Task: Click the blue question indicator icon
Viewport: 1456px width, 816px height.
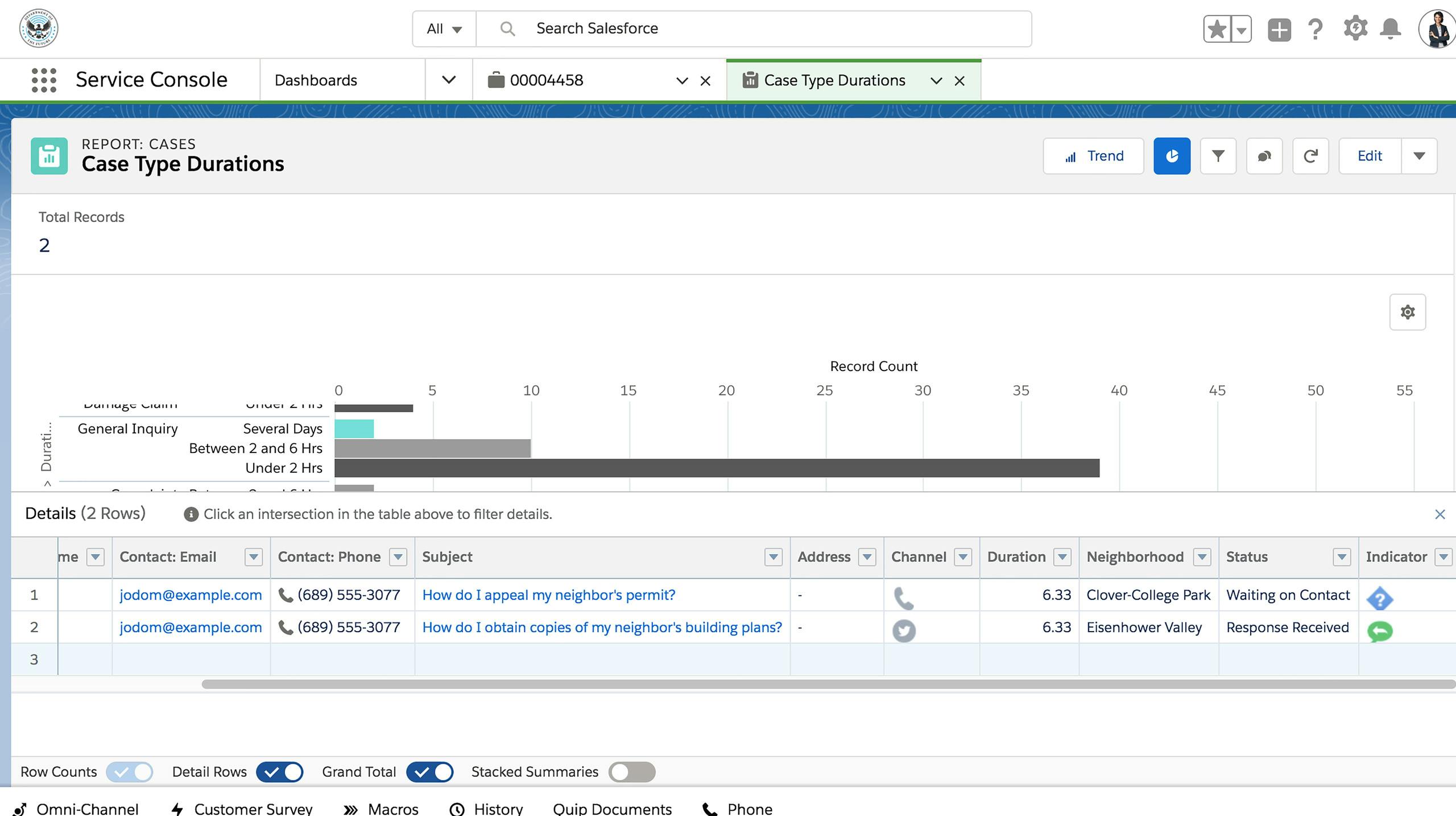Action: click(1379, 598)
